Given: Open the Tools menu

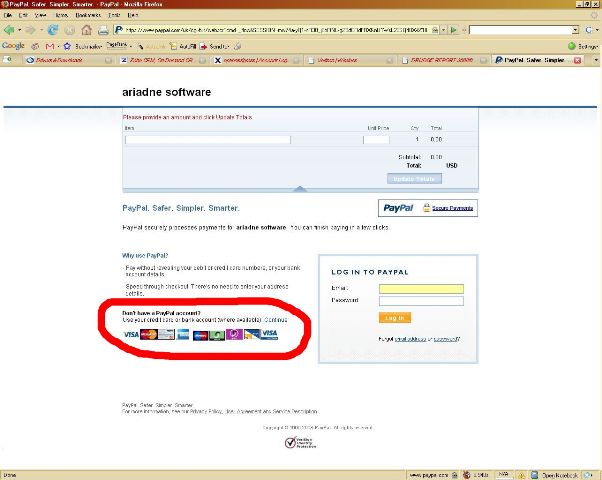Looking at the screenshot, I should (x=114, y=15).
